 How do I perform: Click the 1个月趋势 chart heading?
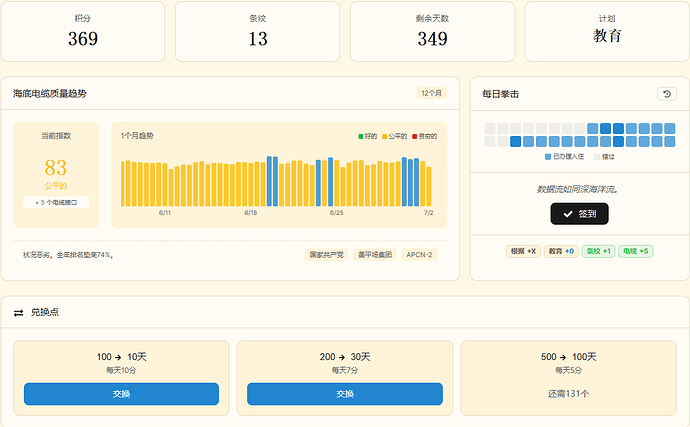click(137, 136)
